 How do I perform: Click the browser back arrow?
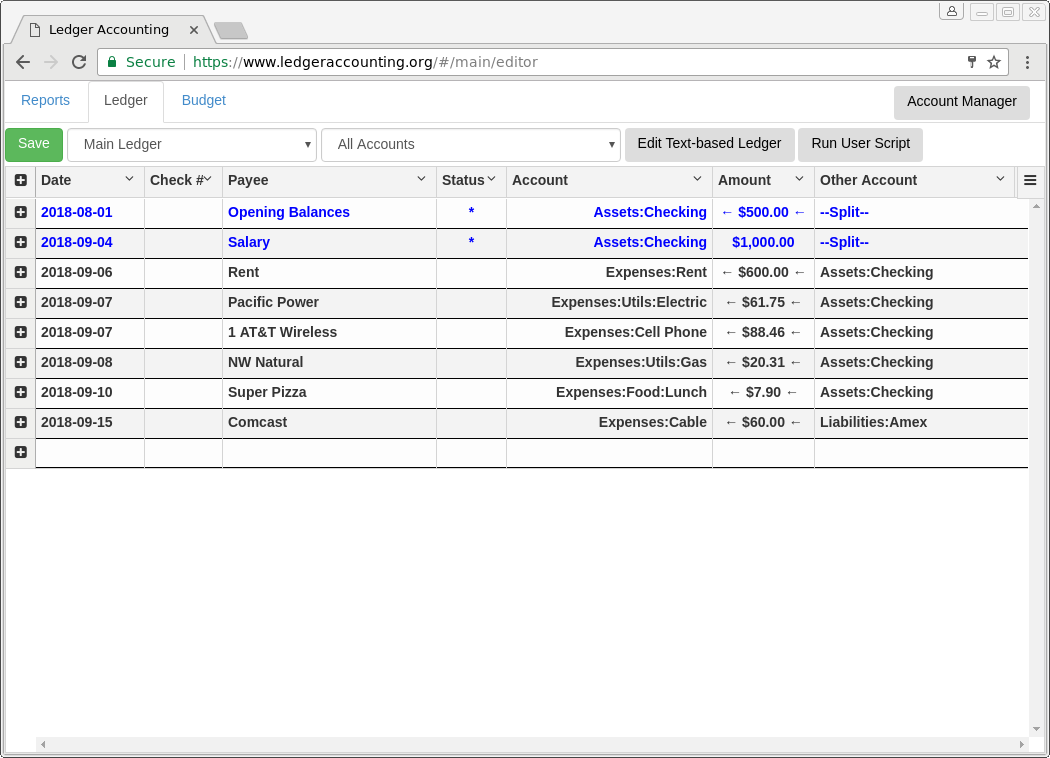23,62
